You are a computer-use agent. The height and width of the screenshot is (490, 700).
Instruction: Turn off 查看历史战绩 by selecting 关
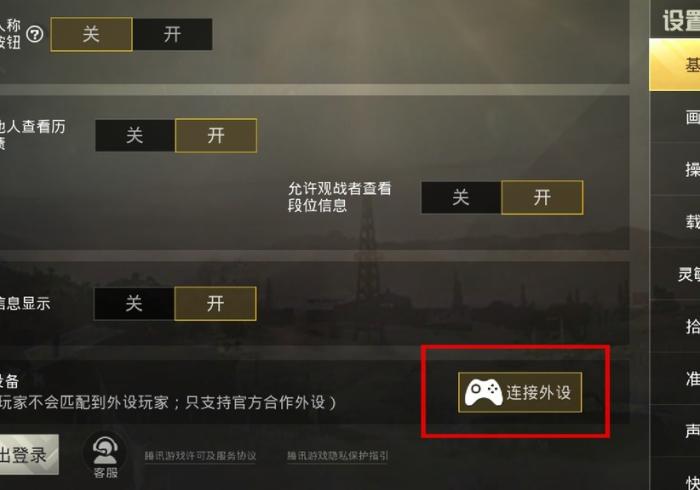(x=135, y=135)
